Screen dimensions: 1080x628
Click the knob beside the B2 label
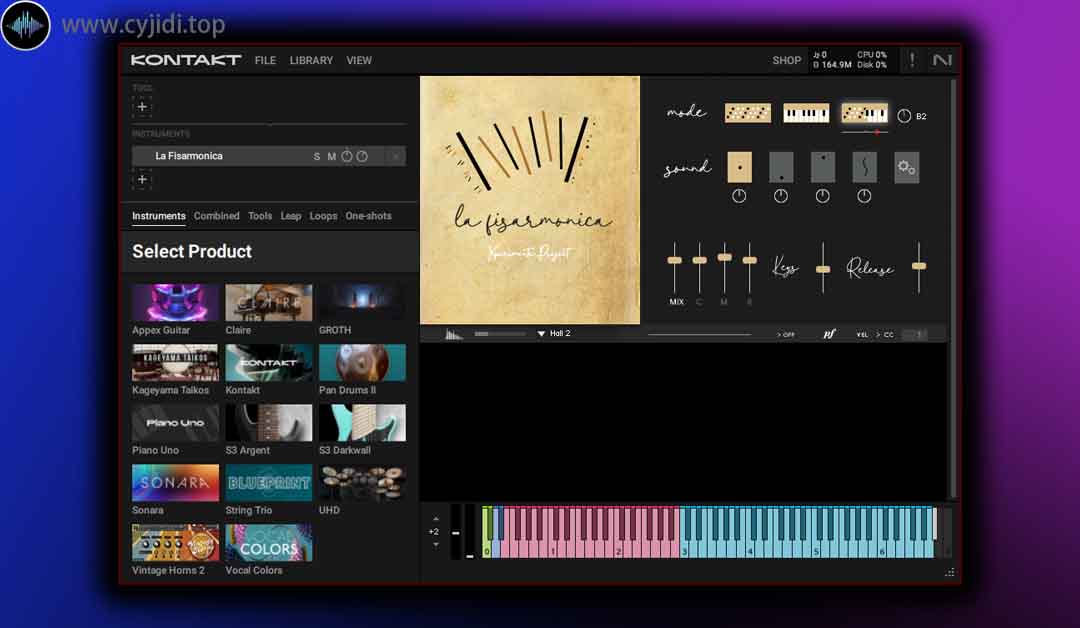[x=904, y=116]
